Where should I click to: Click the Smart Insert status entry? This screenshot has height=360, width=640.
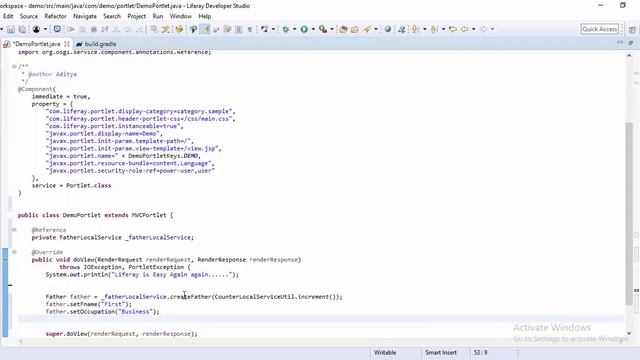click(x=441, y=352)
